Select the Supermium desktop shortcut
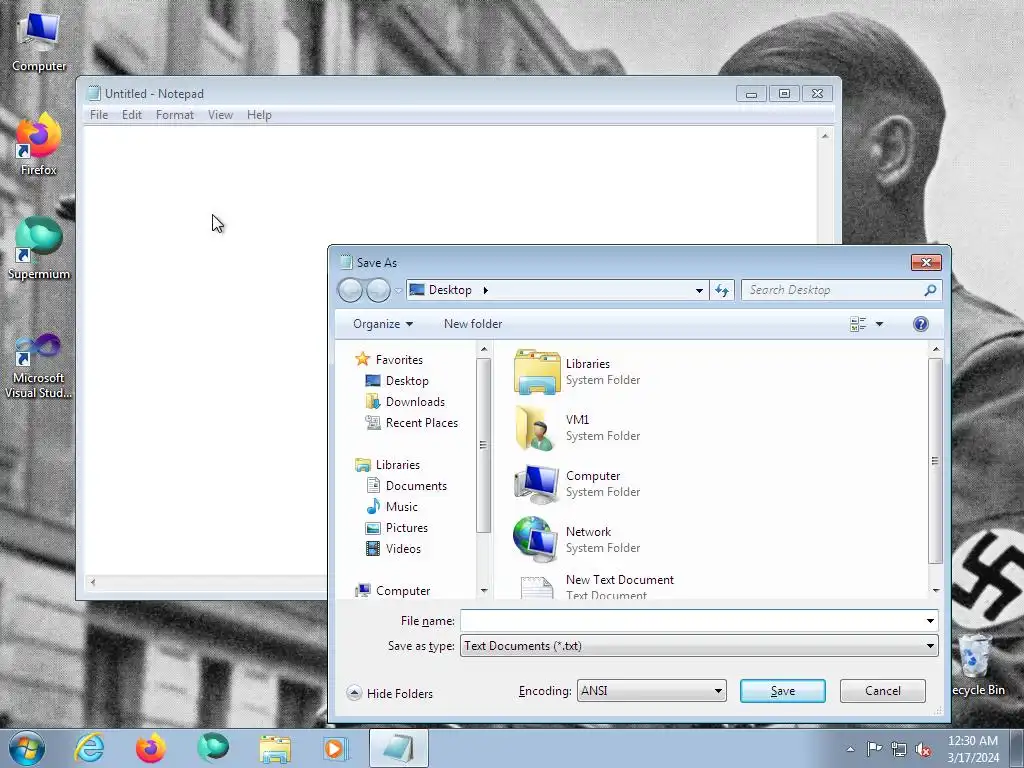The width and height of the screenshot is (1024, 768). click(39, 248)
